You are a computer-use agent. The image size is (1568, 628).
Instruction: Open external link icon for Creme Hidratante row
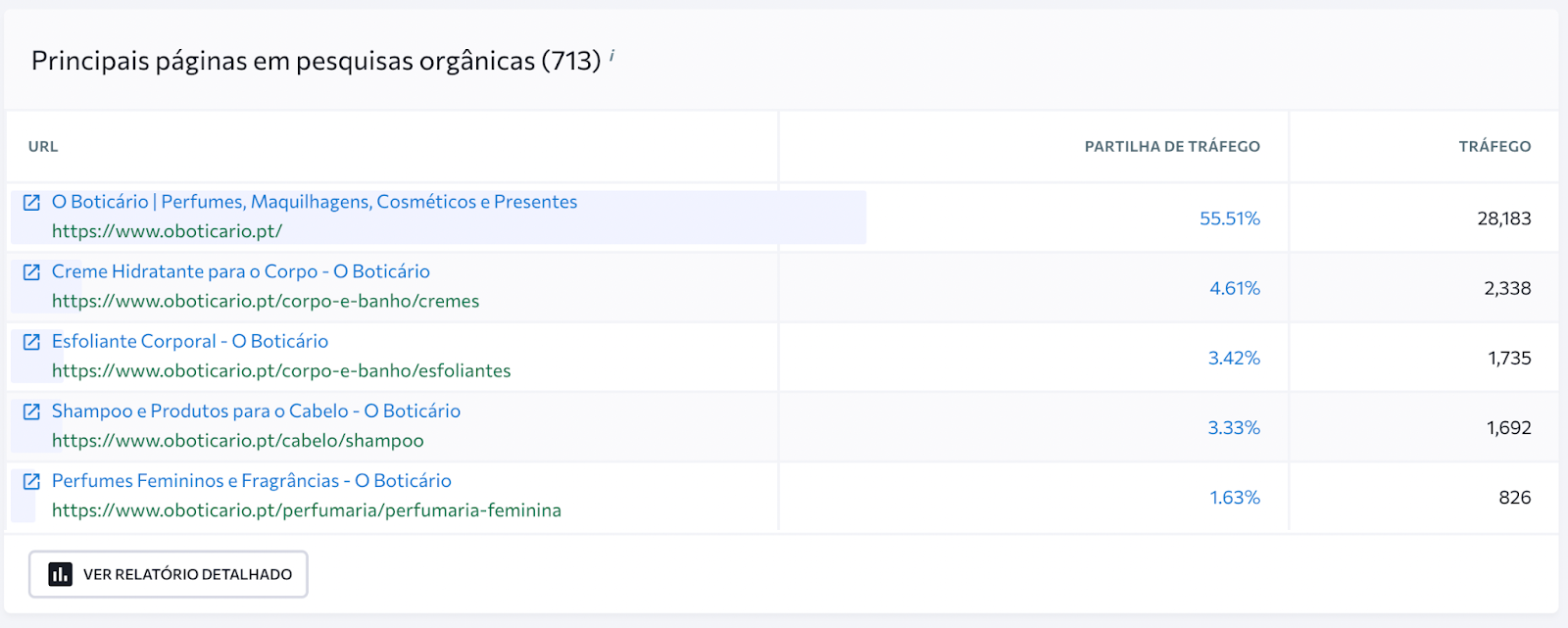point(31,271)
